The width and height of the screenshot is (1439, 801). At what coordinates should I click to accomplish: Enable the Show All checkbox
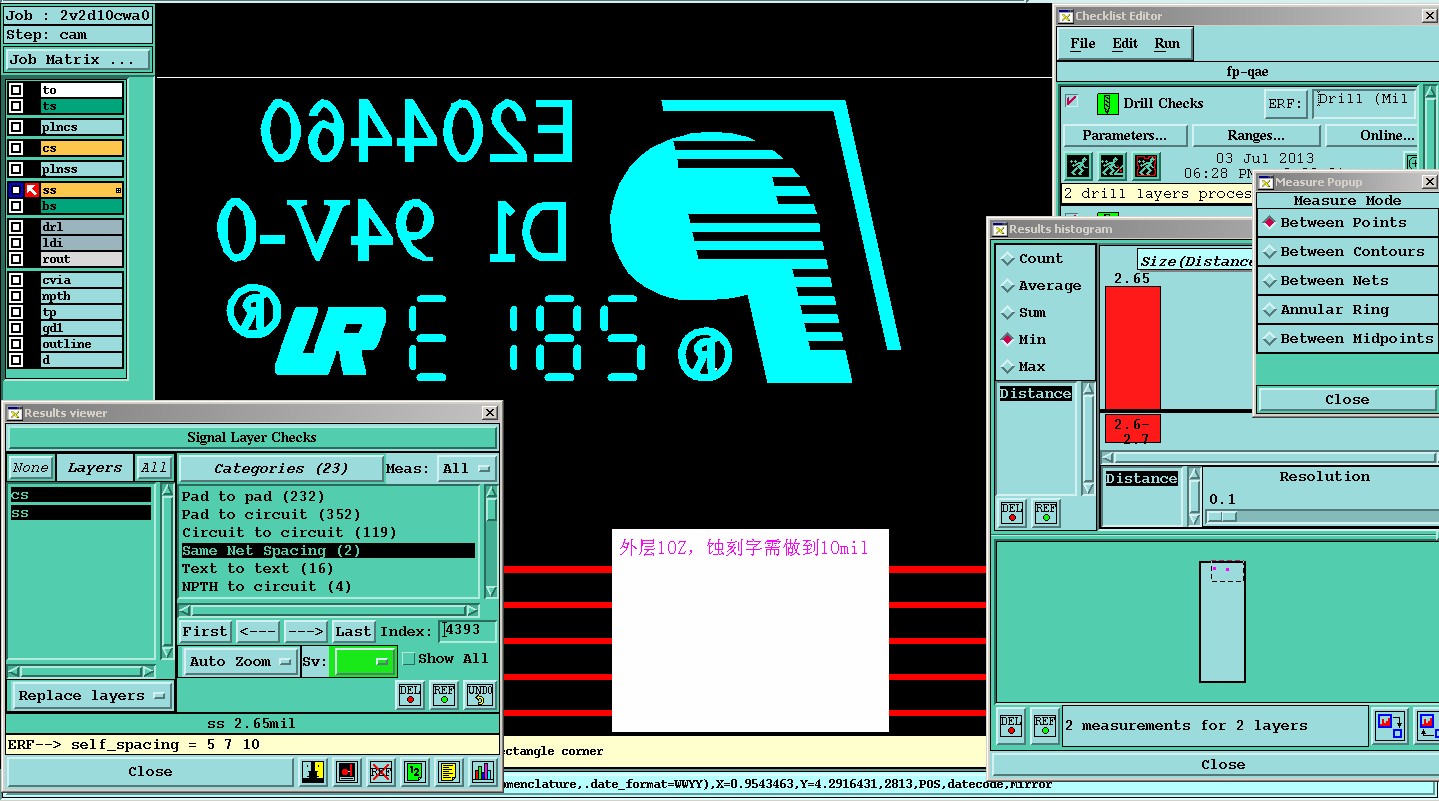tap(408, 659)
